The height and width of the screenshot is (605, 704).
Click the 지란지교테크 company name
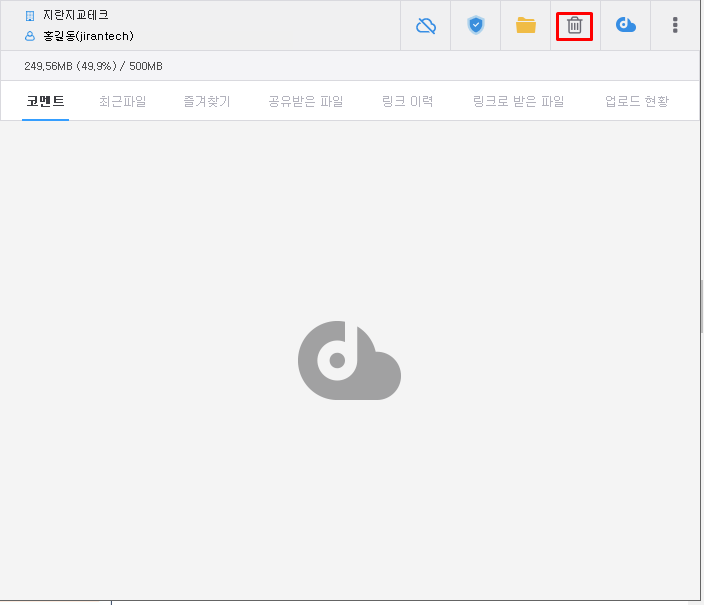click(x=76, y=16)
